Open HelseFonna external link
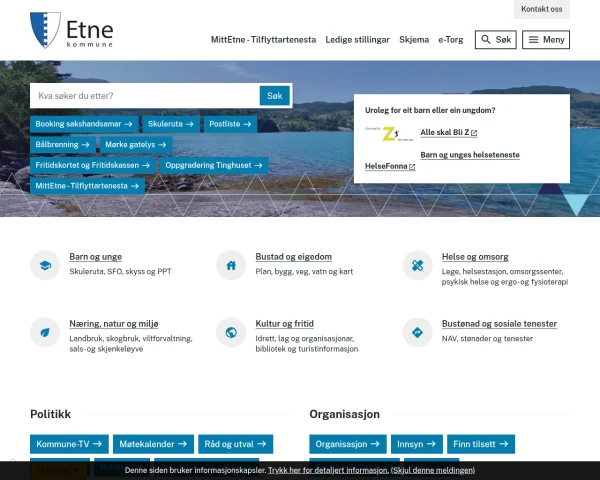 coord(390,166)
